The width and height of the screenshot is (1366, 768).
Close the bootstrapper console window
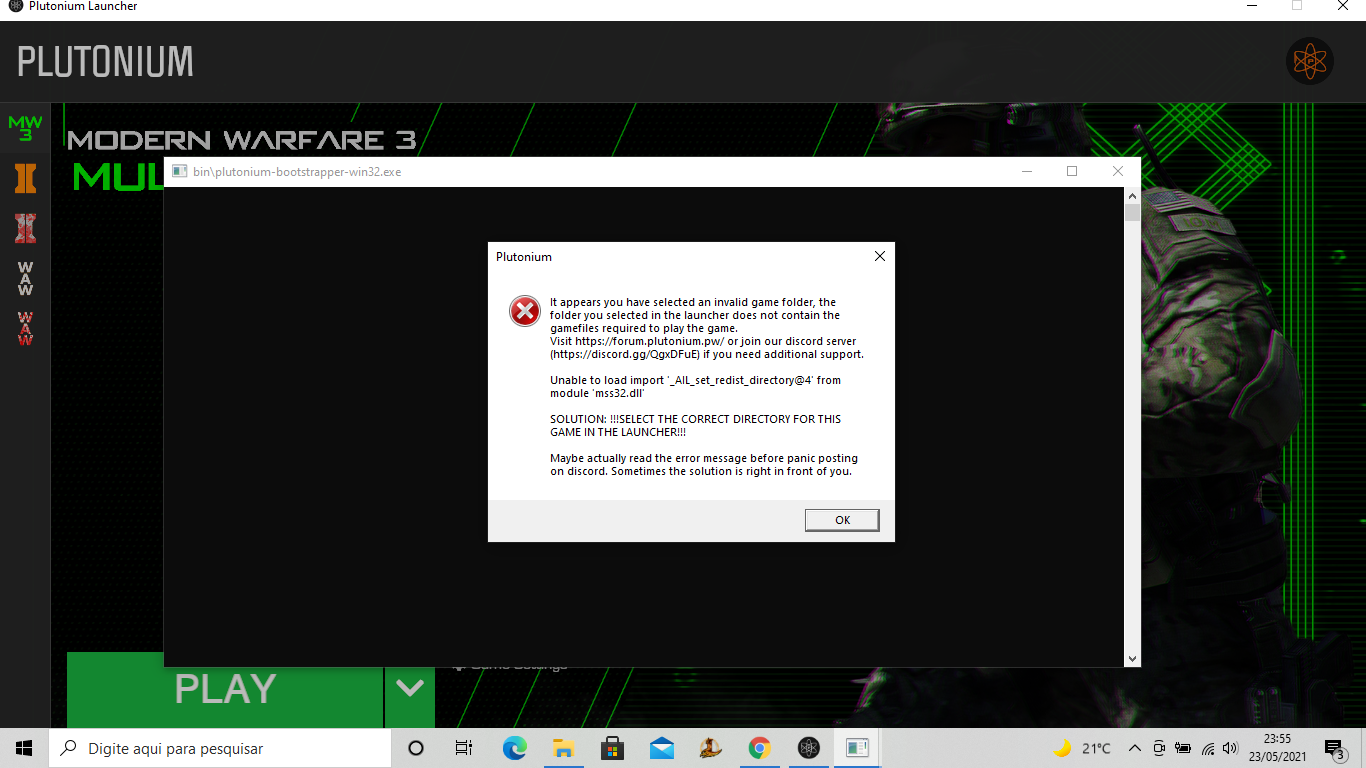coord(1118,171)
